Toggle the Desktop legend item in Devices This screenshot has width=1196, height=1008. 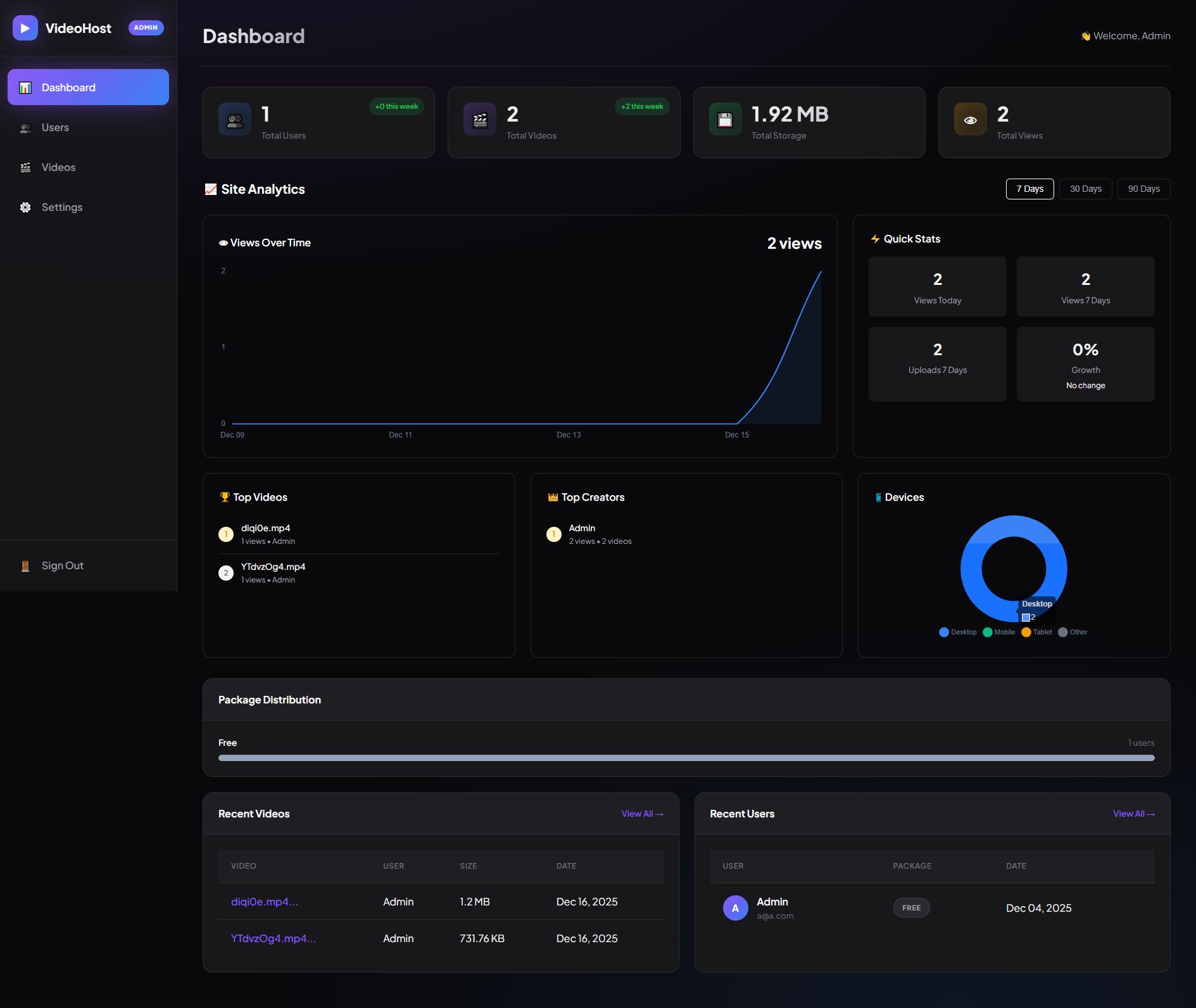(x=957, y=632)
